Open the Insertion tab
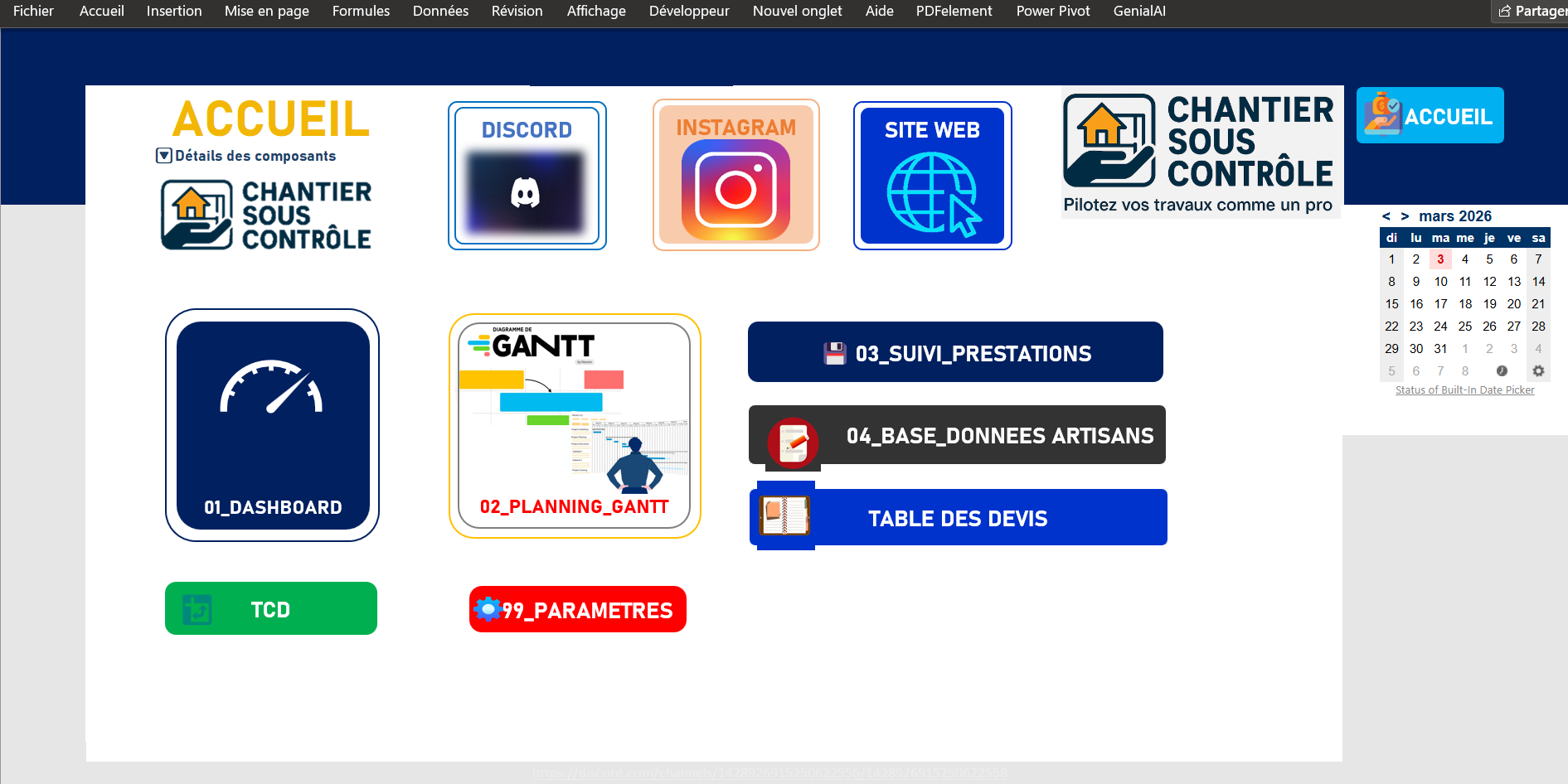This screenshot has height=784, width=1568. pos(174,11)
